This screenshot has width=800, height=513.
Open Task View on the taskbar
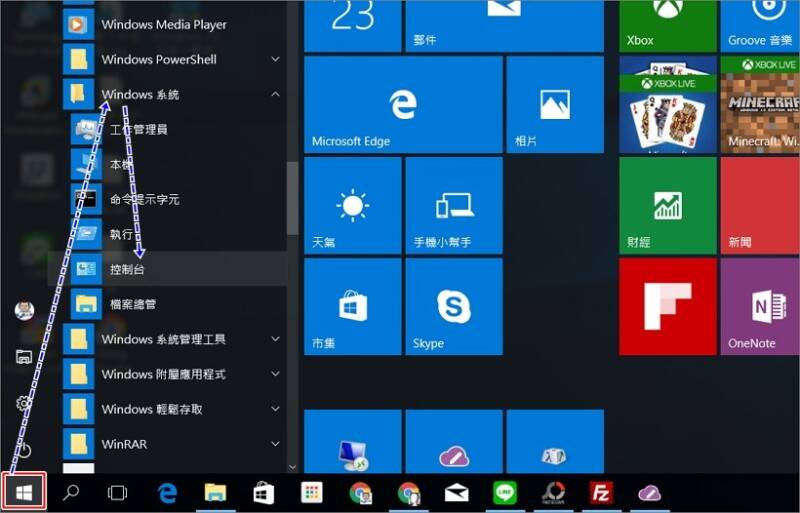[x=117, y=493]
